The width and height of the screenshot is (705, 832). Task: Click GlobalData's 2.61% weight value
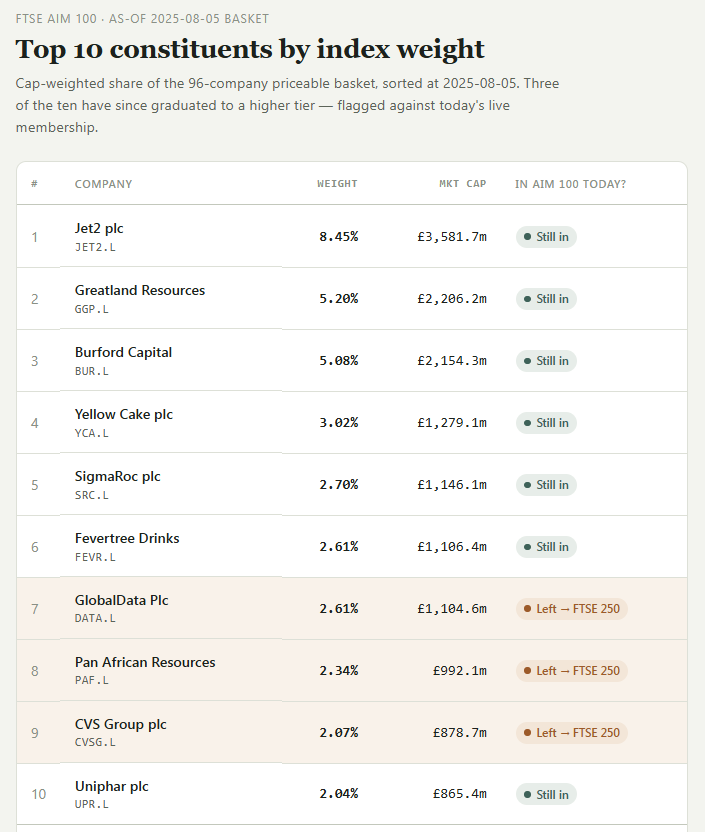(x=338, y=609)
